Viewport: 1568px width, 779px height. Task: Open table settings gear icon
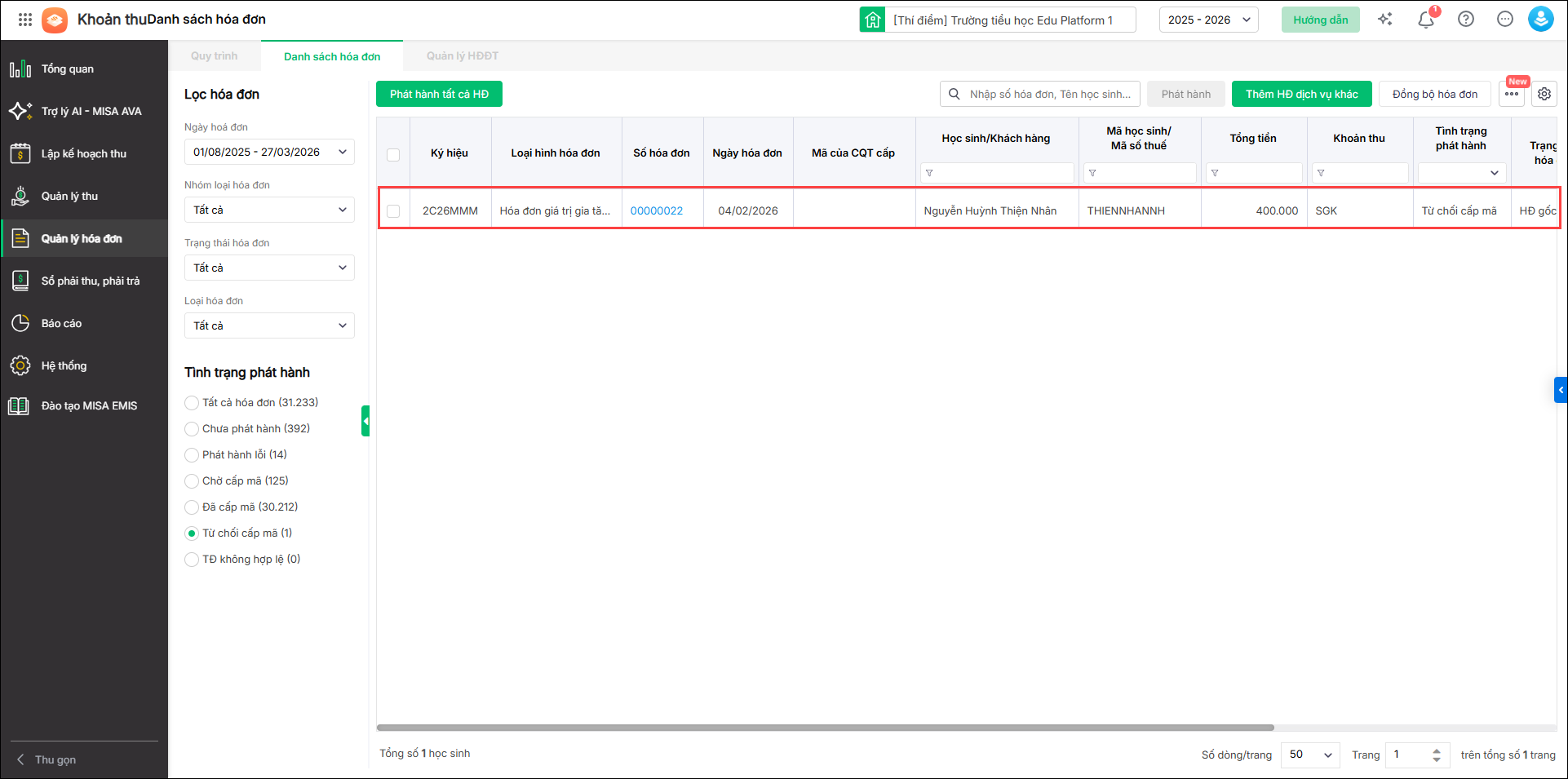point(1544,94)
